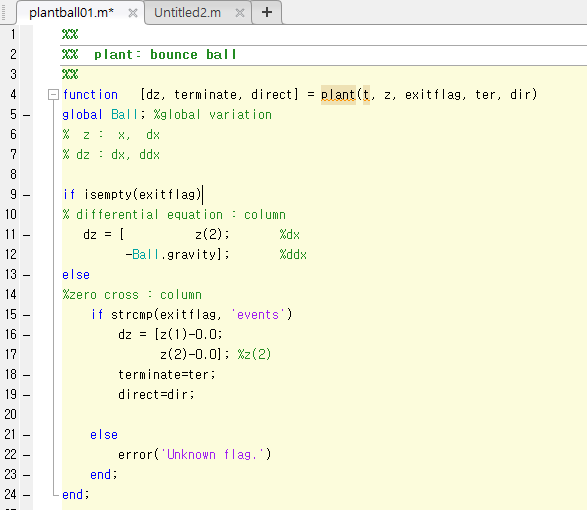Screen dimensions: 587x510
Task: Click the '%%' marker on line 1
Action: (x=70, y=34)
